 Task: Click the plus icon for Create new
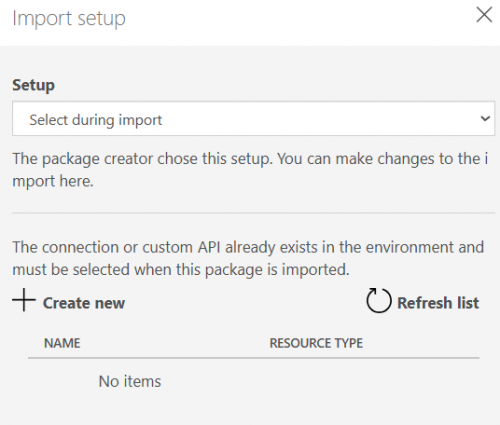pos(24,300)
